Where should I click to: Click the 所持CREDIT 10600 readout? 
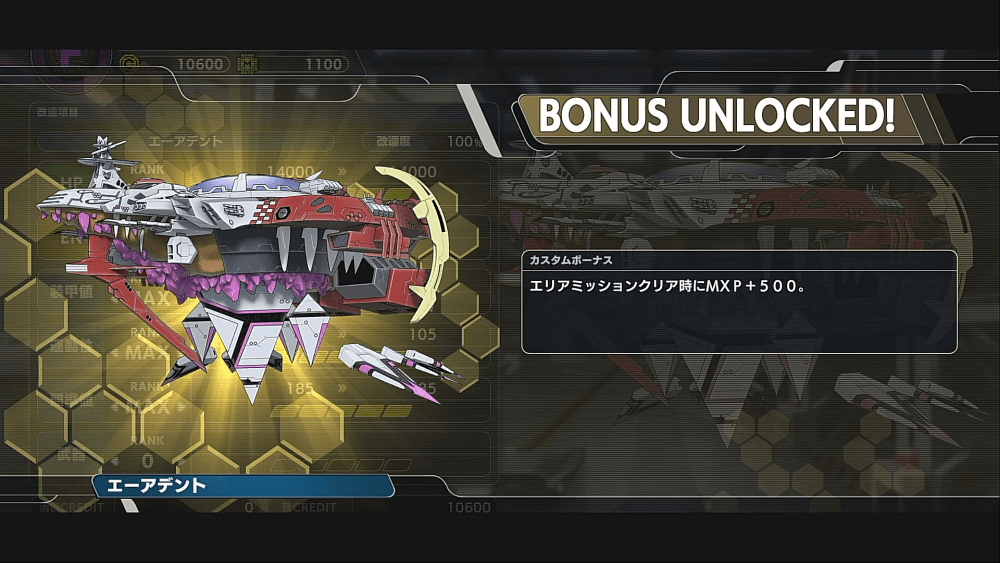pyautogui.click(x=387, y=508)
